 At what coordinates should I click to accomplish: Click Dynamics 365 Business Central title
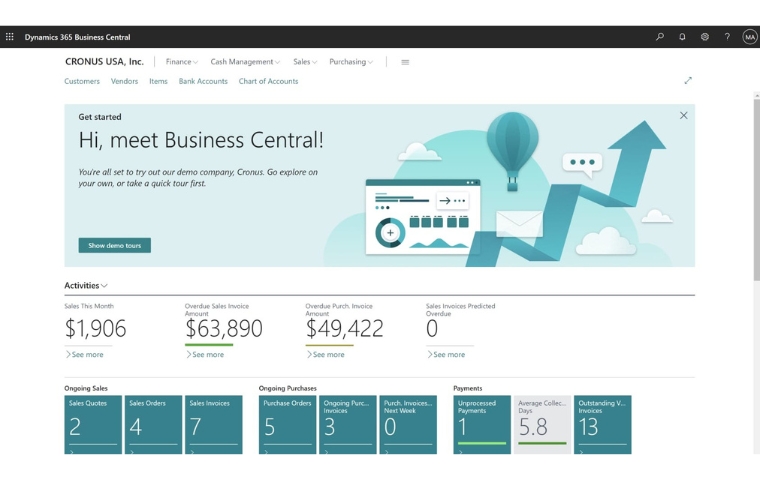[78, 37]
